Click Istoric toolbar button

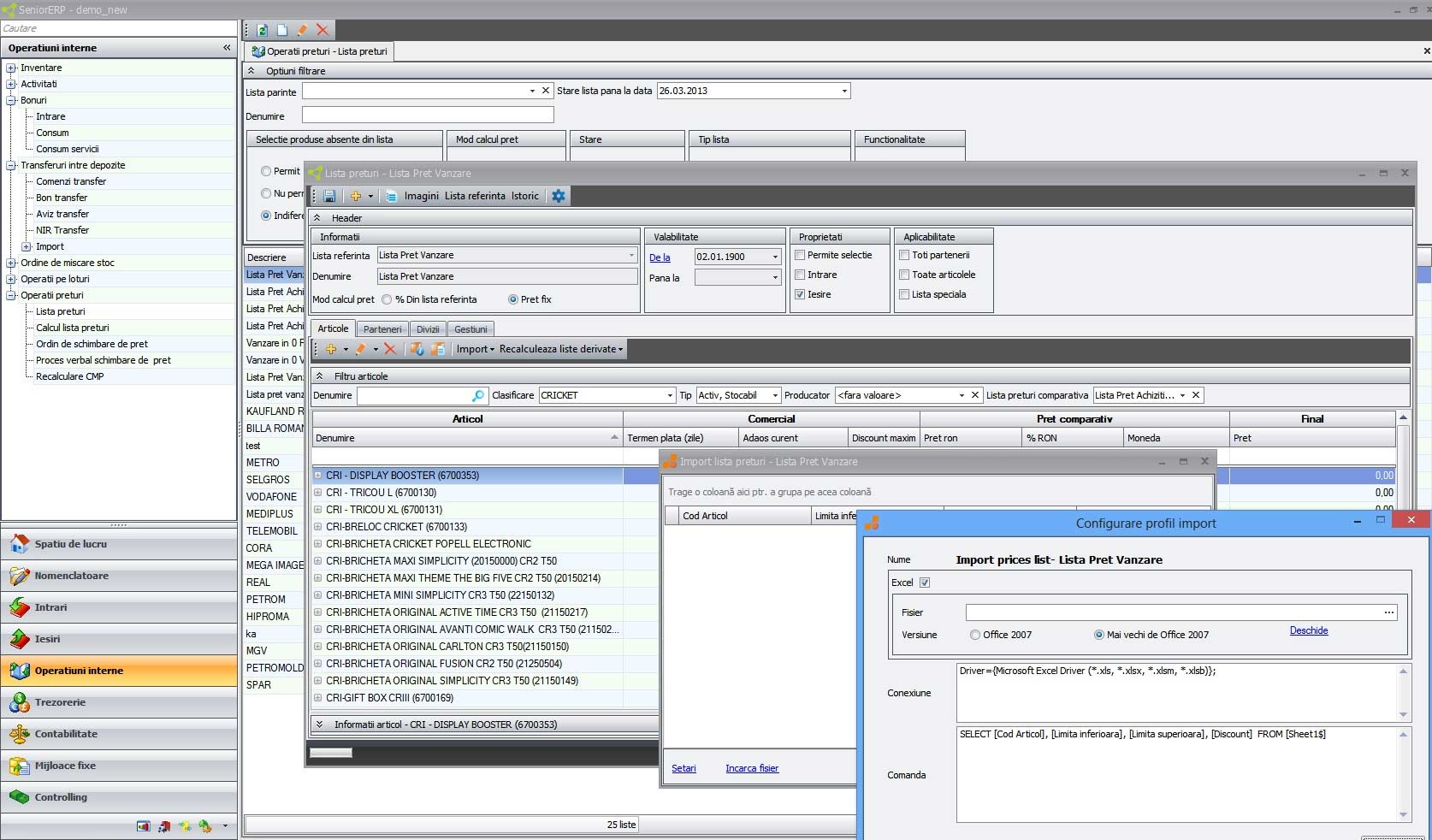coord(525,196)
